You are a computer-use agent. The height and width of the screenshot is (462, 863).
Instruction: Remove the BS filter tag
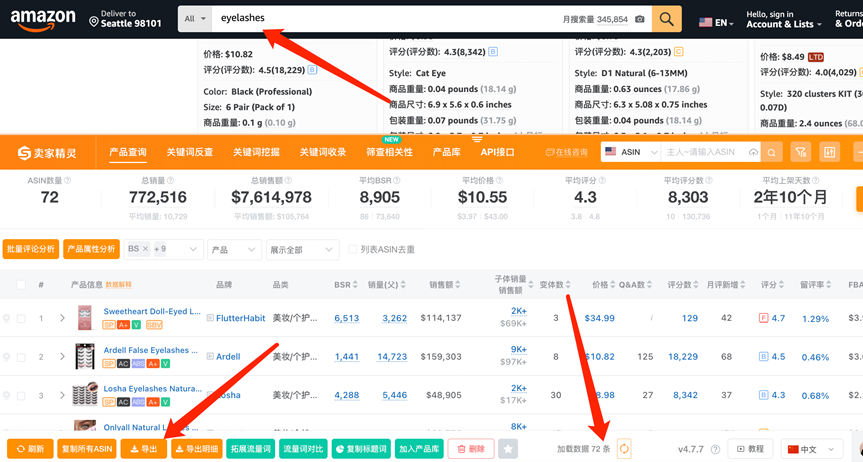coord(146,249)
